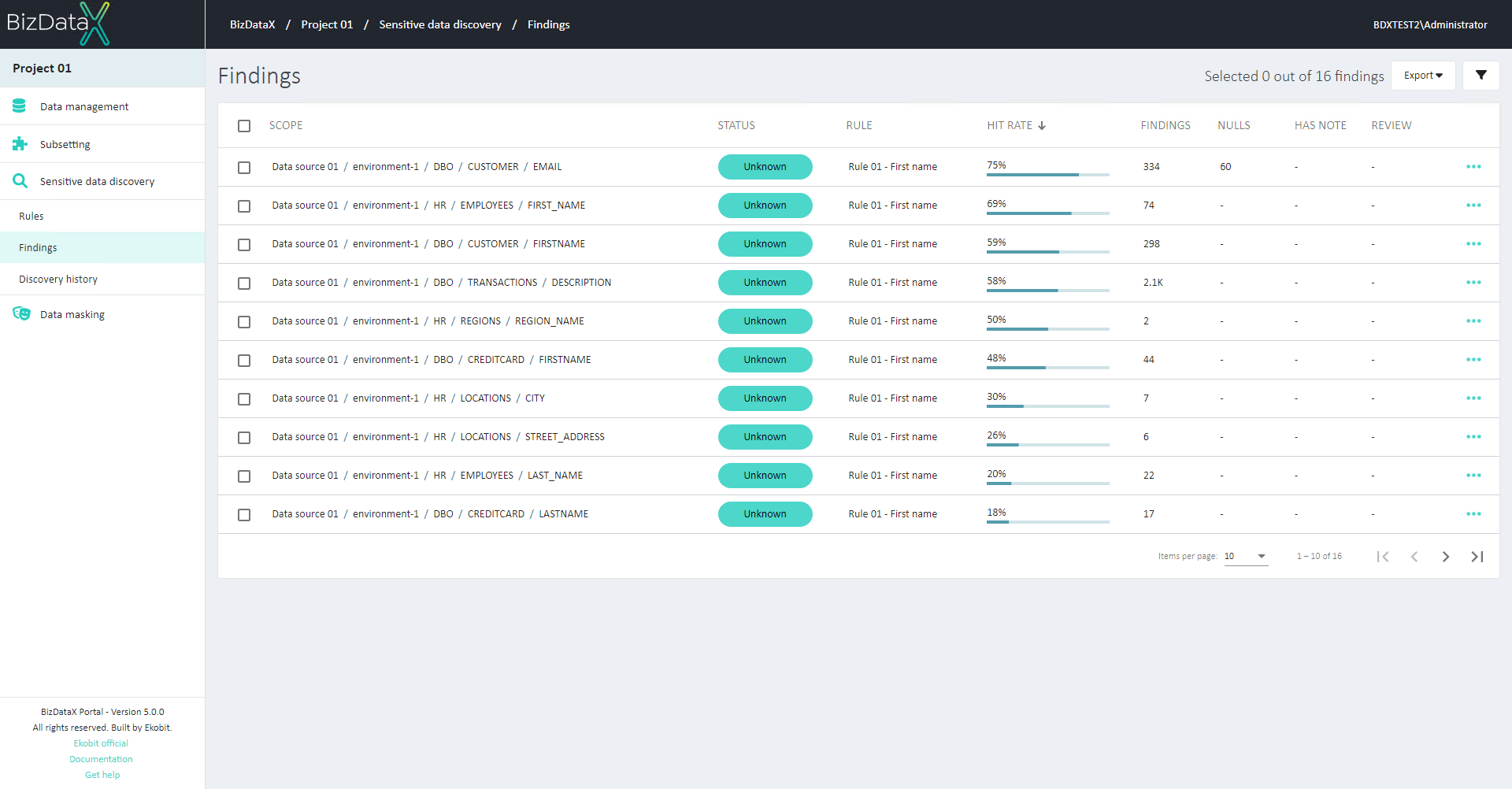This screenshot has height=789, width=1512.
Task: Click the 75% hit rate bar
Action: (x=1048, y=175)
